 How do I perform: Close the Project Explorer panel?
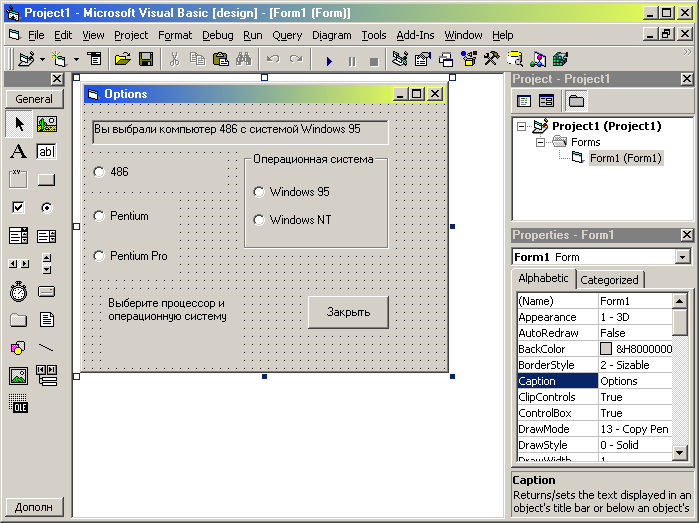tap(687, 79)
